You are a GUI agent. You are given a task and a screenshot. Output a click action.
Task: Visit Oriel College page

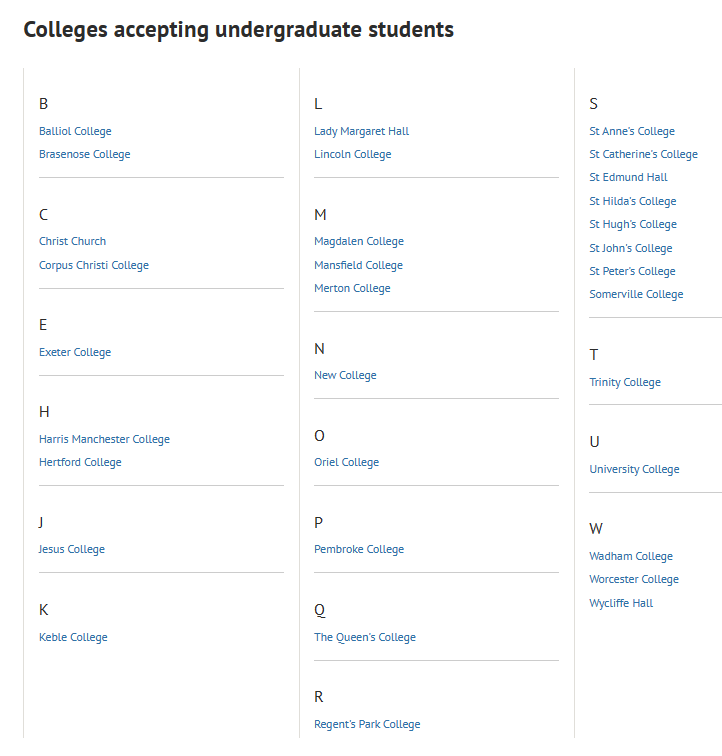tap(346, 462)
